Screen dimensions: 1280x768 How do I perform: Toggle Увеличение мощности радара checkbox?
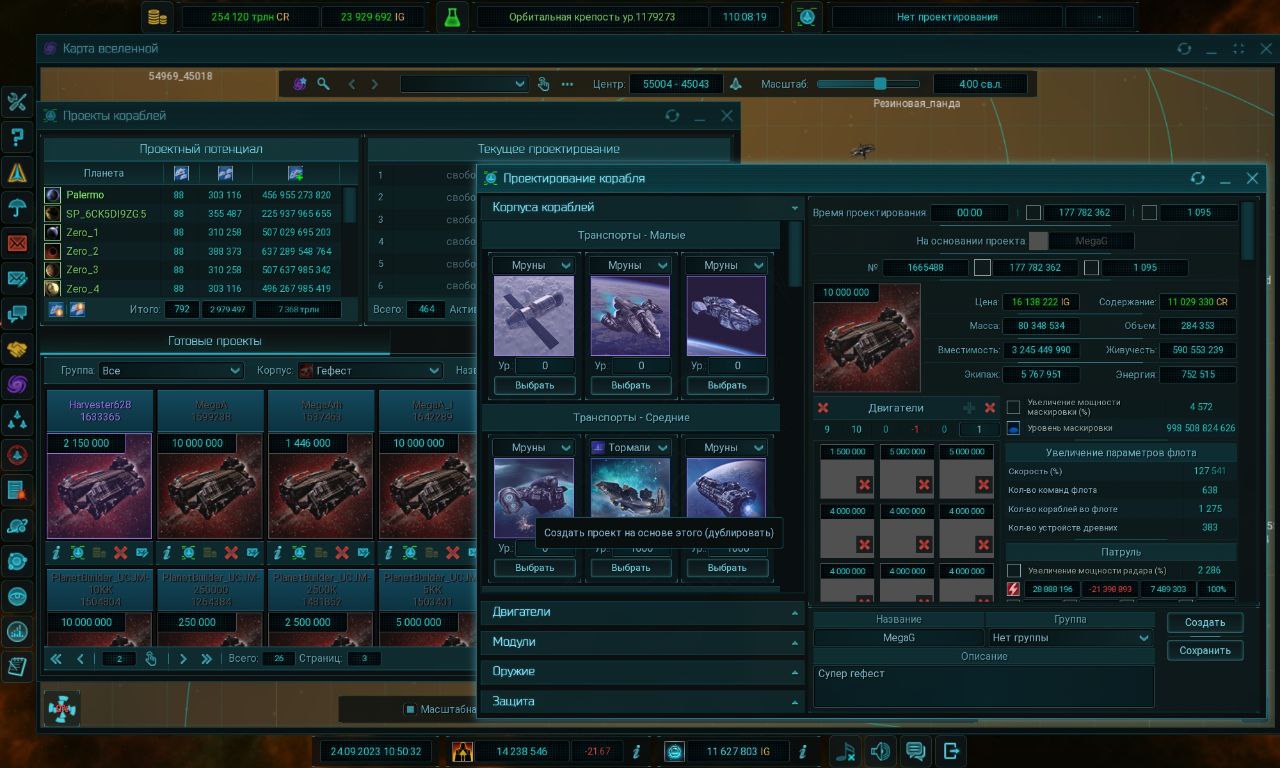click(1014, 571)
